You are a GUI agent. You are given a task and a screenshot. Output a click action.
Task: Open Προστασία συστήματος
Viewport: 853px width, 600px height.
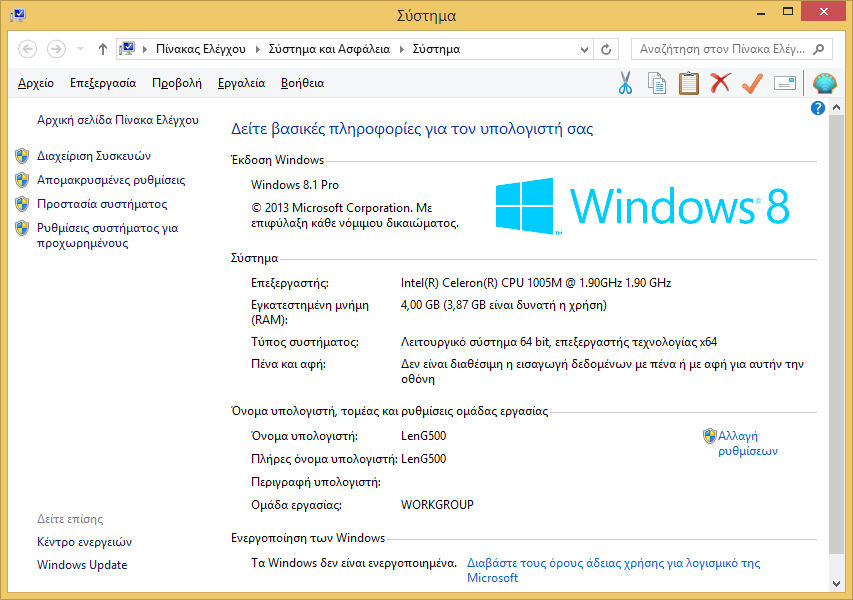tap(102, 204)
